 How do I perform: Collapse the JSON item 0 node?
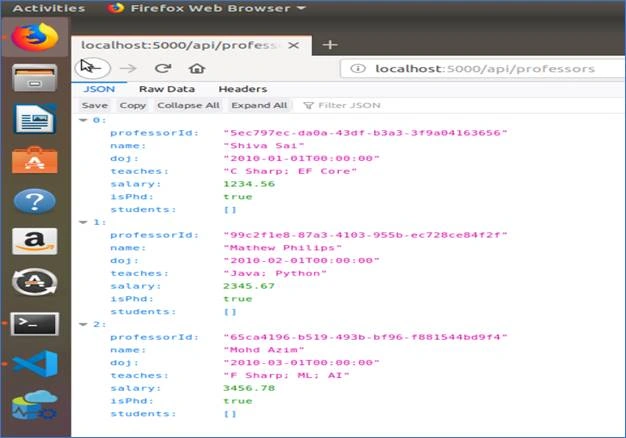(83, 120)
